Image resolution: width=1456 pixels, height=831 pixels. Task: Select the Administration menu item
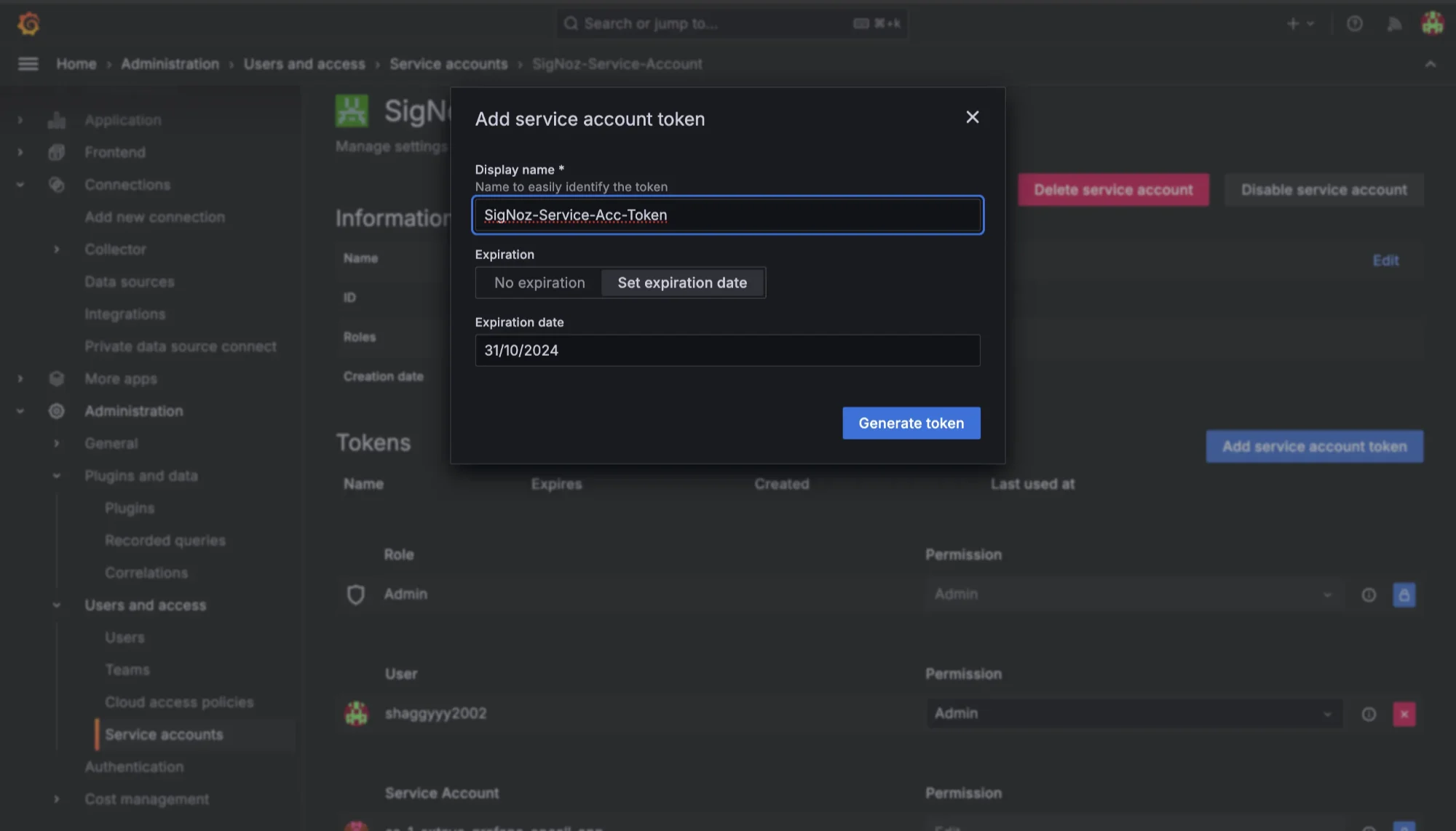(x=133, y=411)
